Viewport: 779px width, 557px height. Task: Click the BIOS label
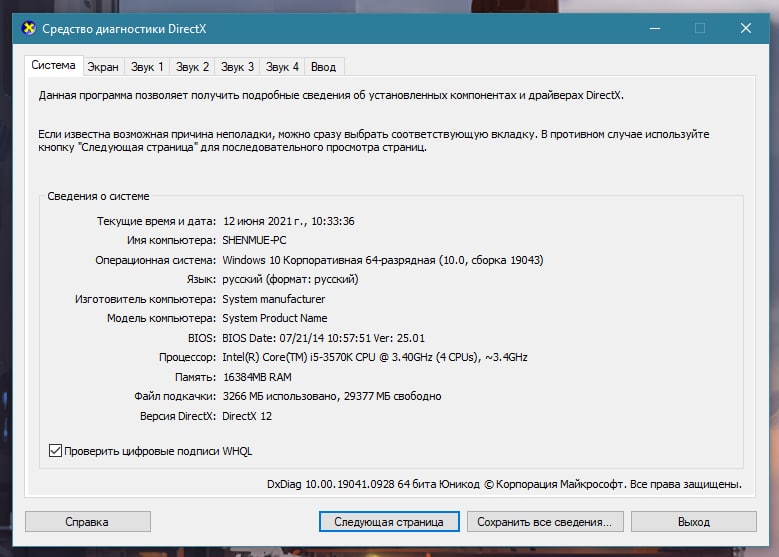pyautogui.click(x=202, y=338)
